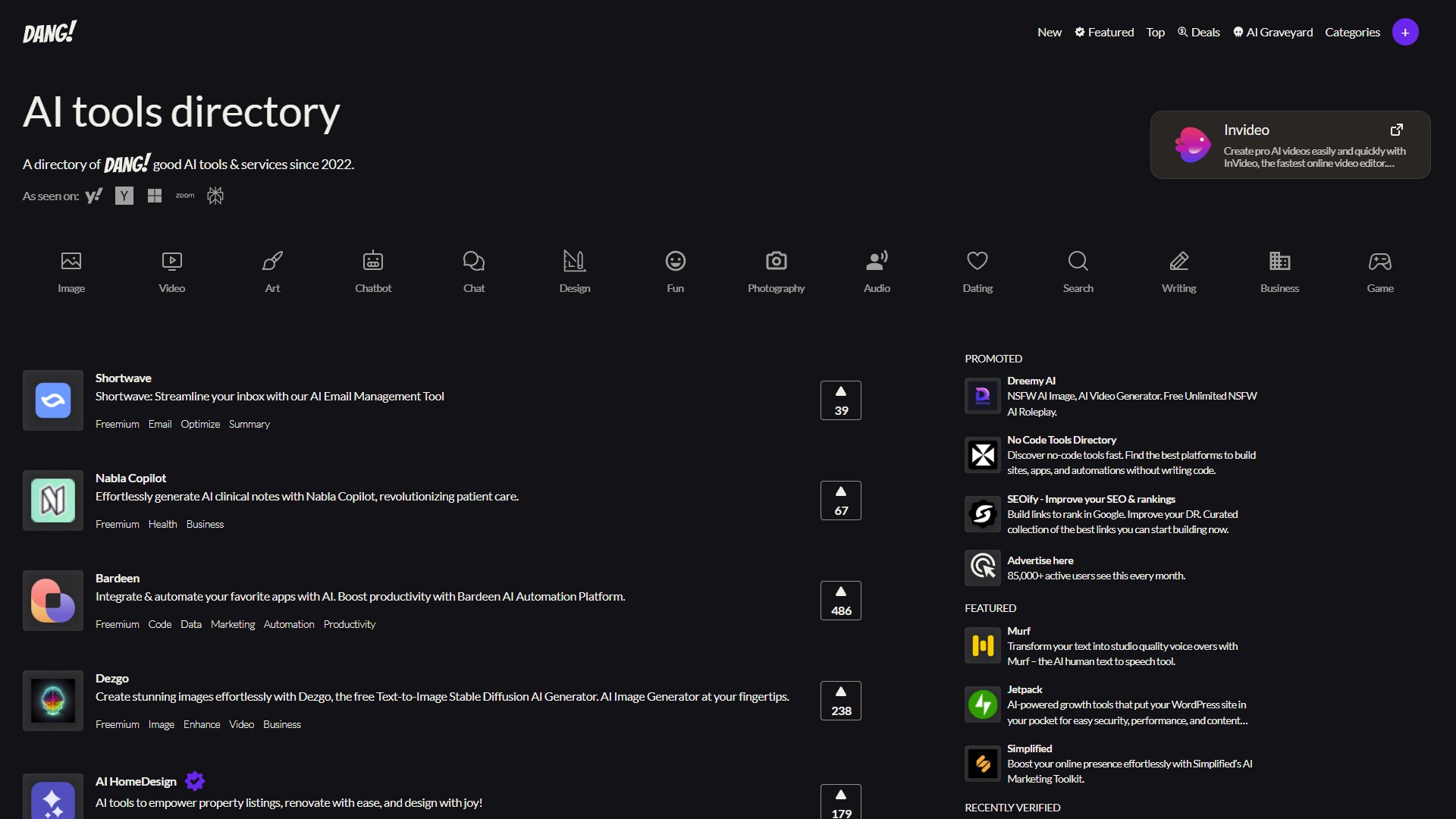1456x819 pixels.
Task: Upvote AI HomeDesign with 179 votes
Action: pyautogui.click(x=841, y=802)
